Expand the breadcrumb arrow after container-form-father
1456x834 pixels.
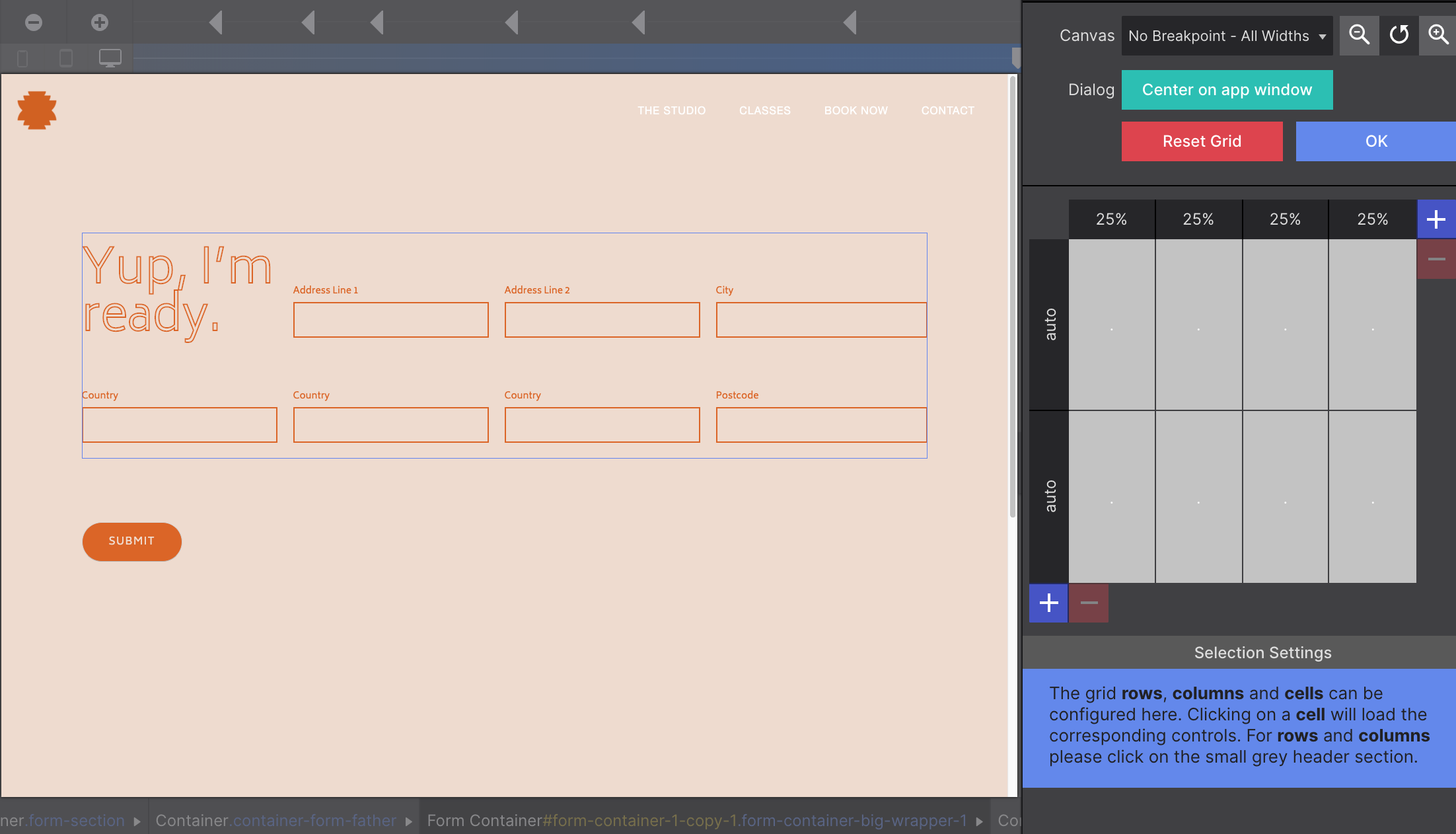pos(408,821)
